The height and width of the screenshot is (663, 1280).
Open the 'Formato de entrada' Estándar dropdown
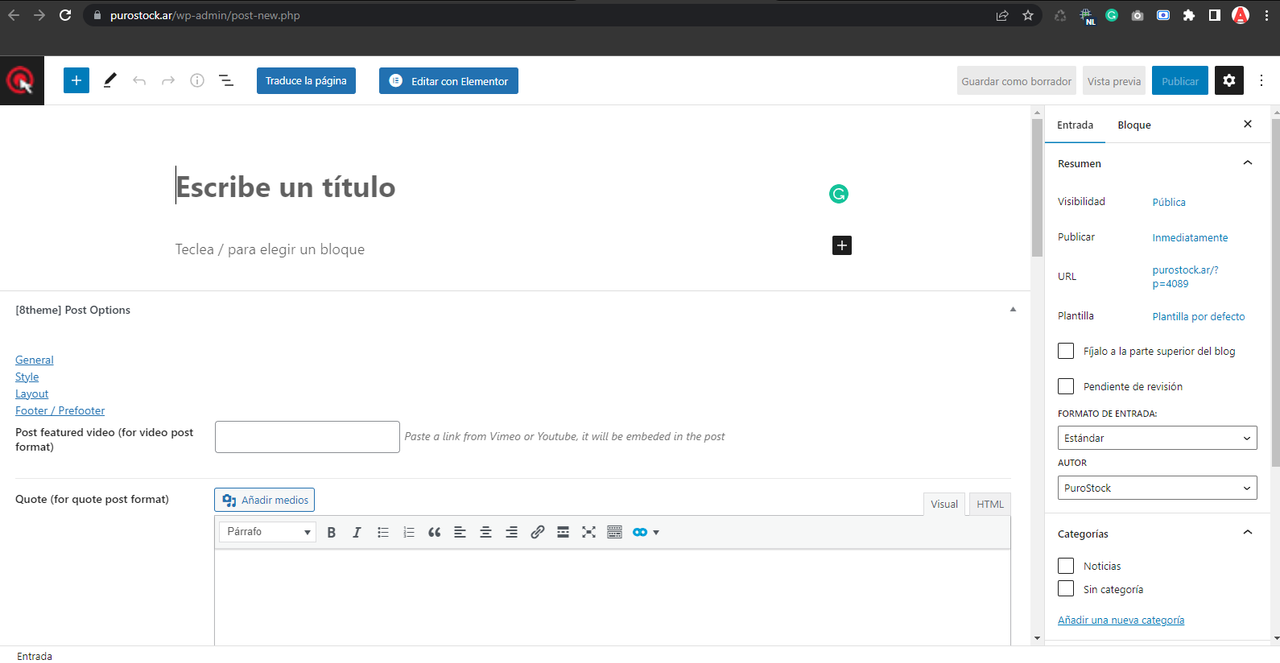tap(1157, 438)
